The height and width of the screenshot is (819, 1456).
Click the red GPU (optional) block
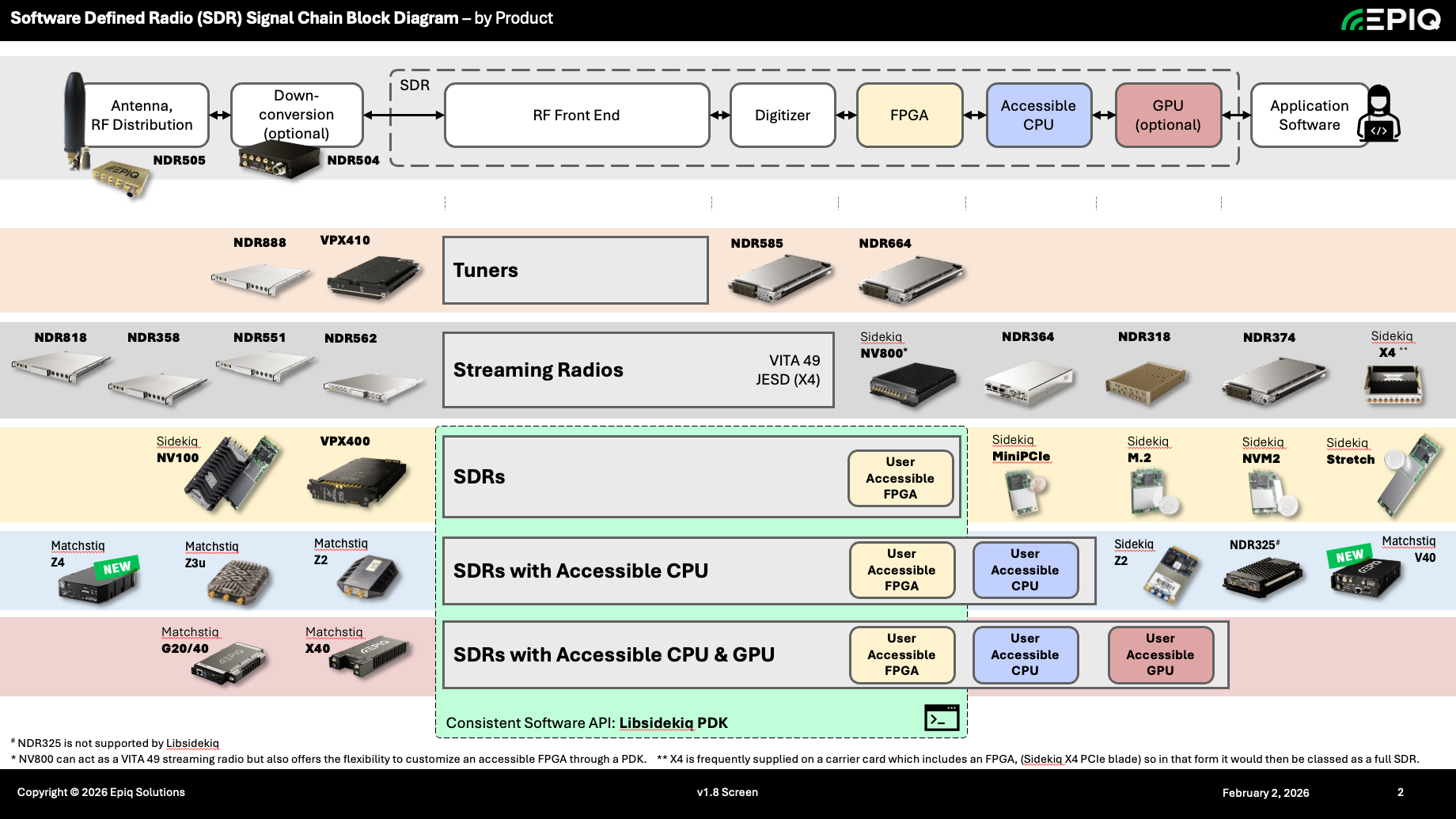pyautogui.click(x=1168, y=116)
